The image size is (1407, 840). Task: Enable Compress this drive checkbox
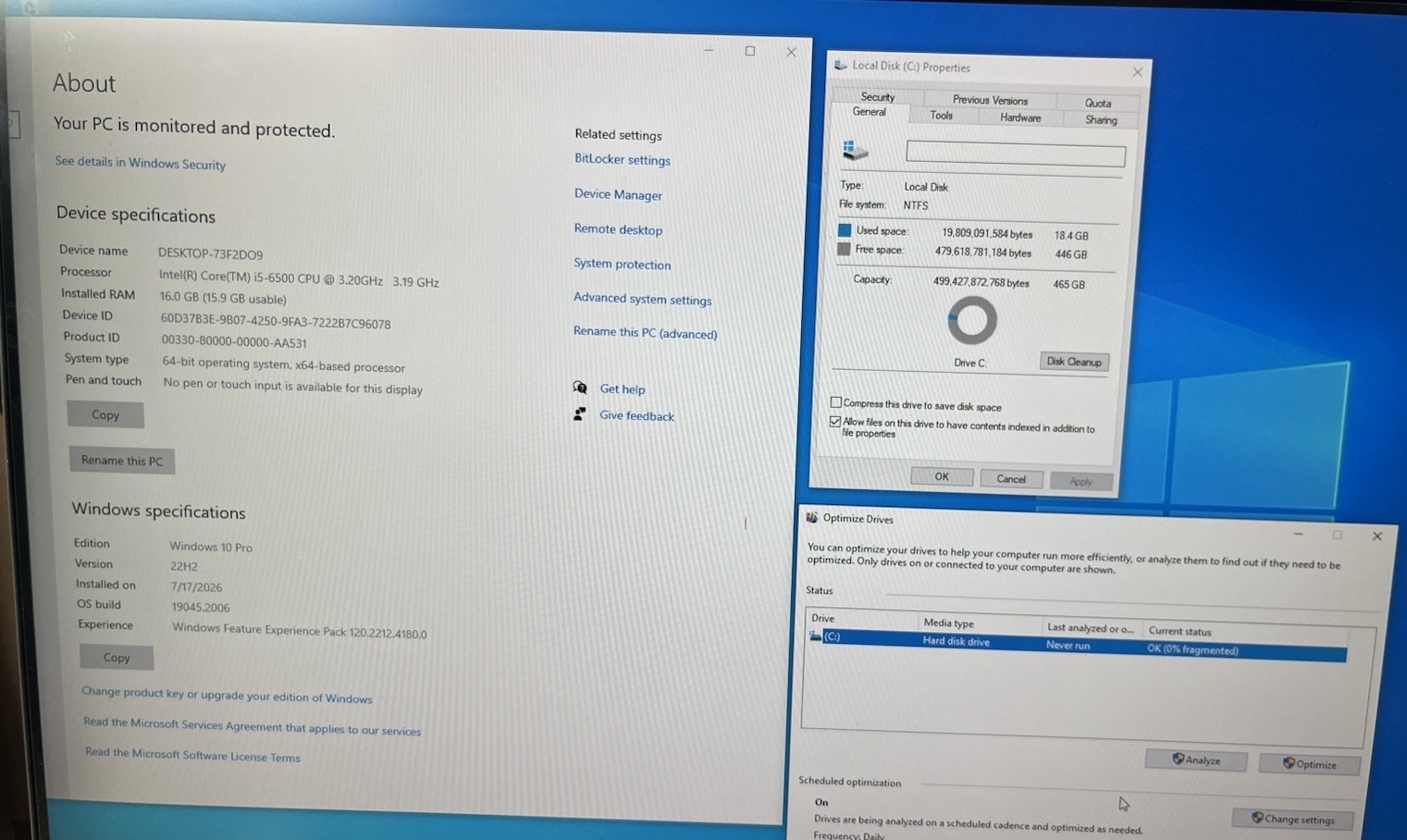click(x=836, y=402)
